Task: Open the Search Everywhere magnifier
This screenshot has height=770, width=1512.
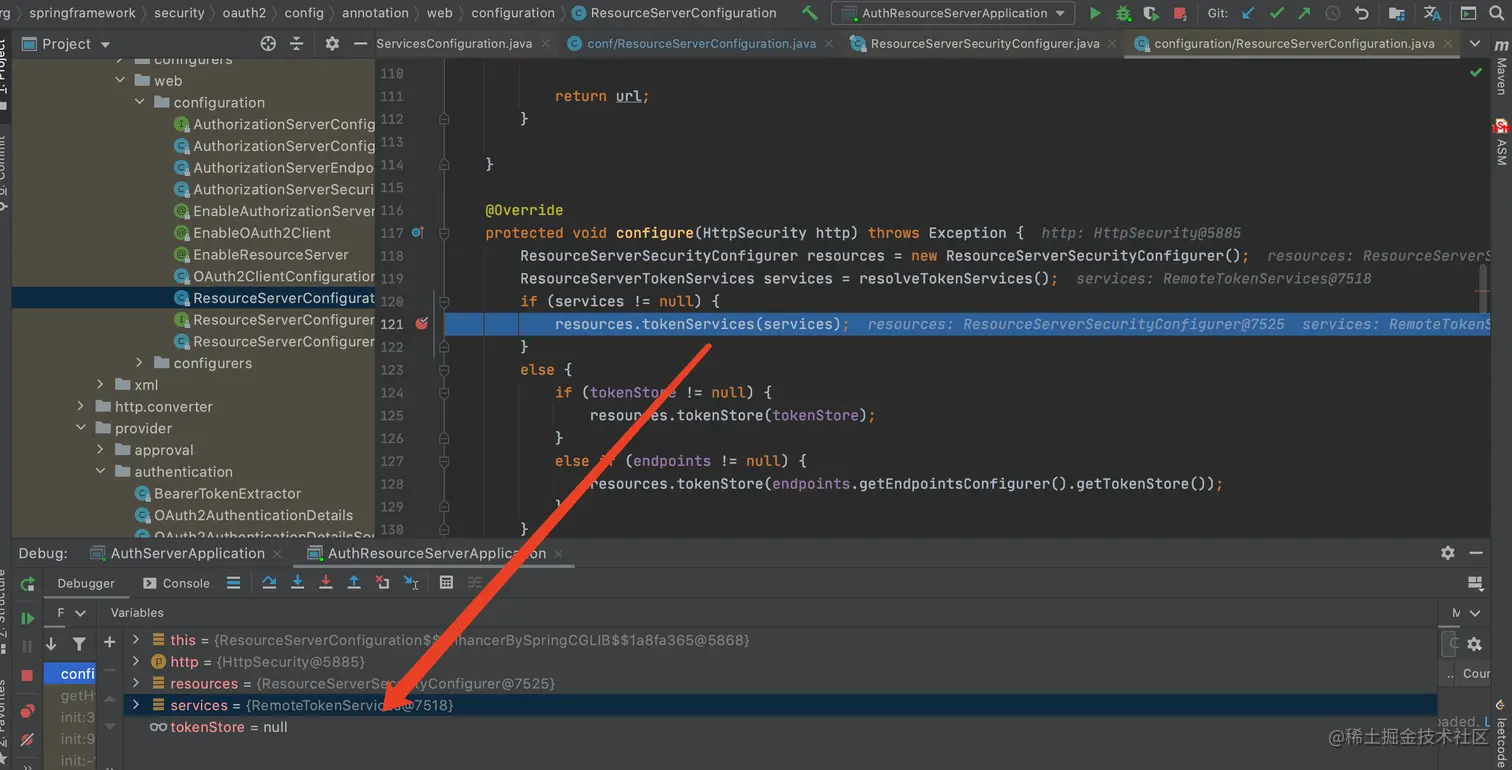Action: (x=1497, y=13)
